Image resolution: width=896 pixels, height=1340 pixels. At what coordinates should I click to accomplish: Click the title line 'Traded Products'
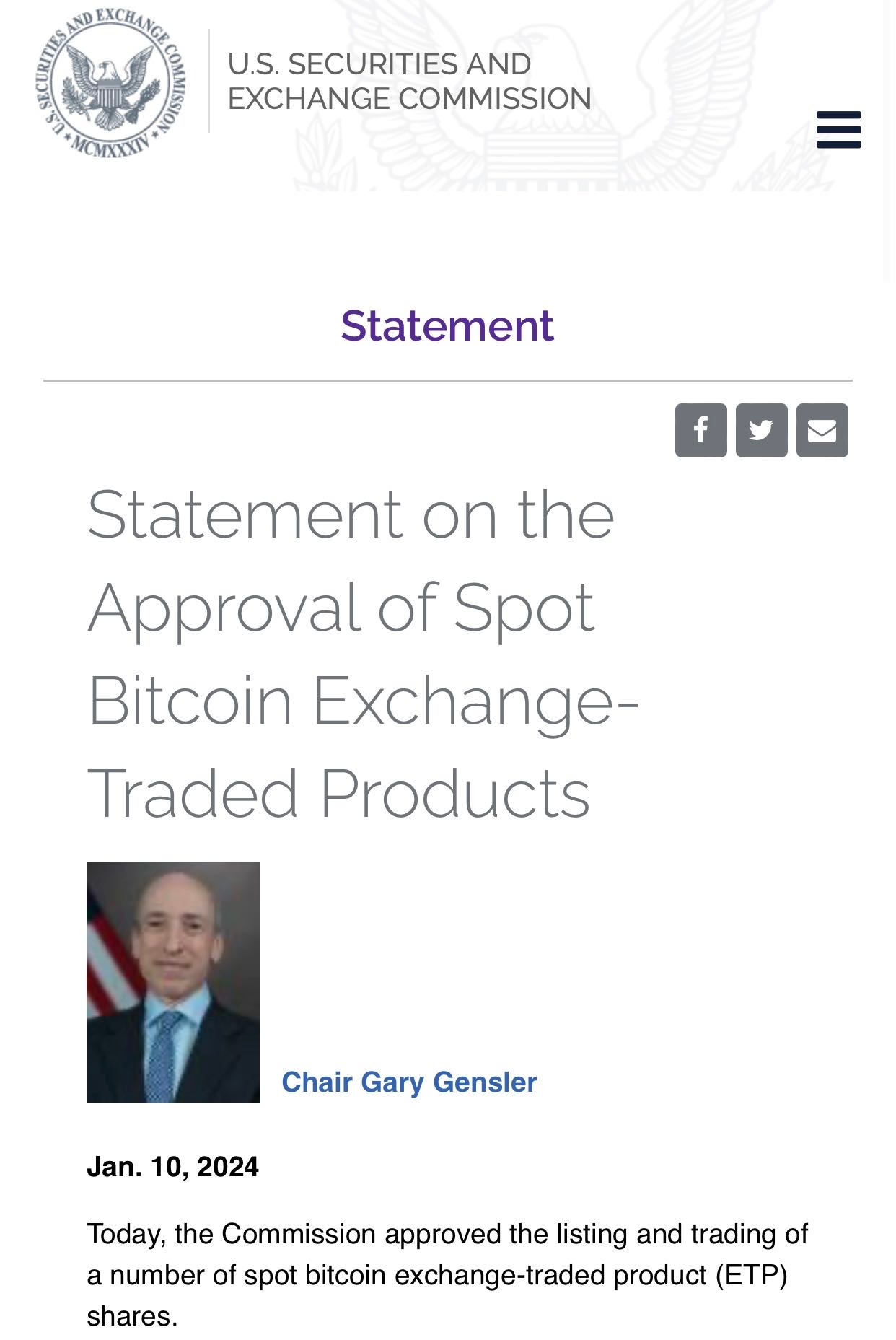pyautogui.click(x=338, y=794)
